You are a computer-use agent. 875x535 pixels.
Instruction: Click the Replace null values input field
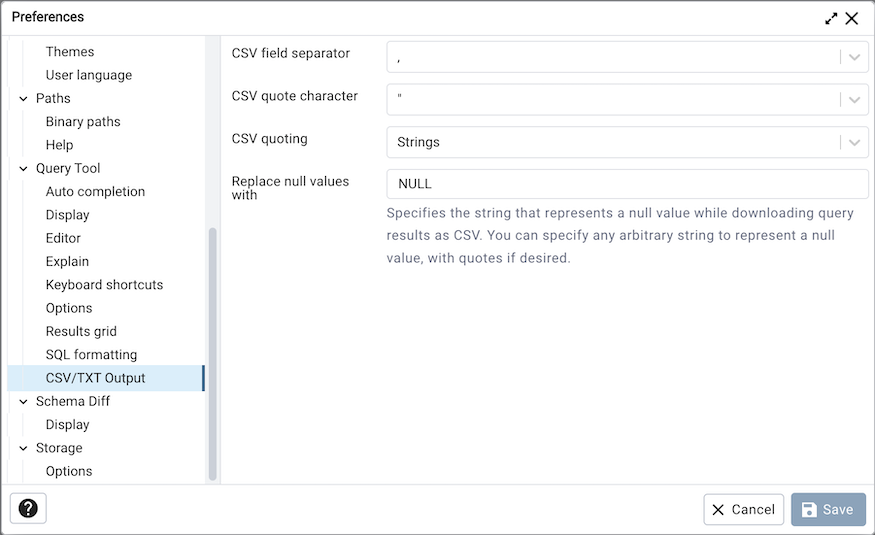pos(627,184)
